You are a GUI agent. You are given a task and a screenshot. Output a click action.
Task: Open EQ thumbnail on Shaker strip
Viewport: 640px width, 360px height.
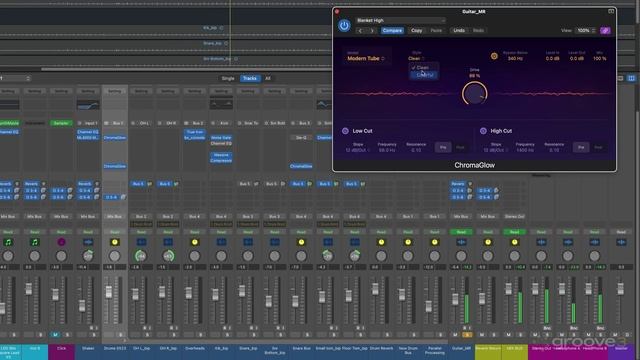pos(88,105)
